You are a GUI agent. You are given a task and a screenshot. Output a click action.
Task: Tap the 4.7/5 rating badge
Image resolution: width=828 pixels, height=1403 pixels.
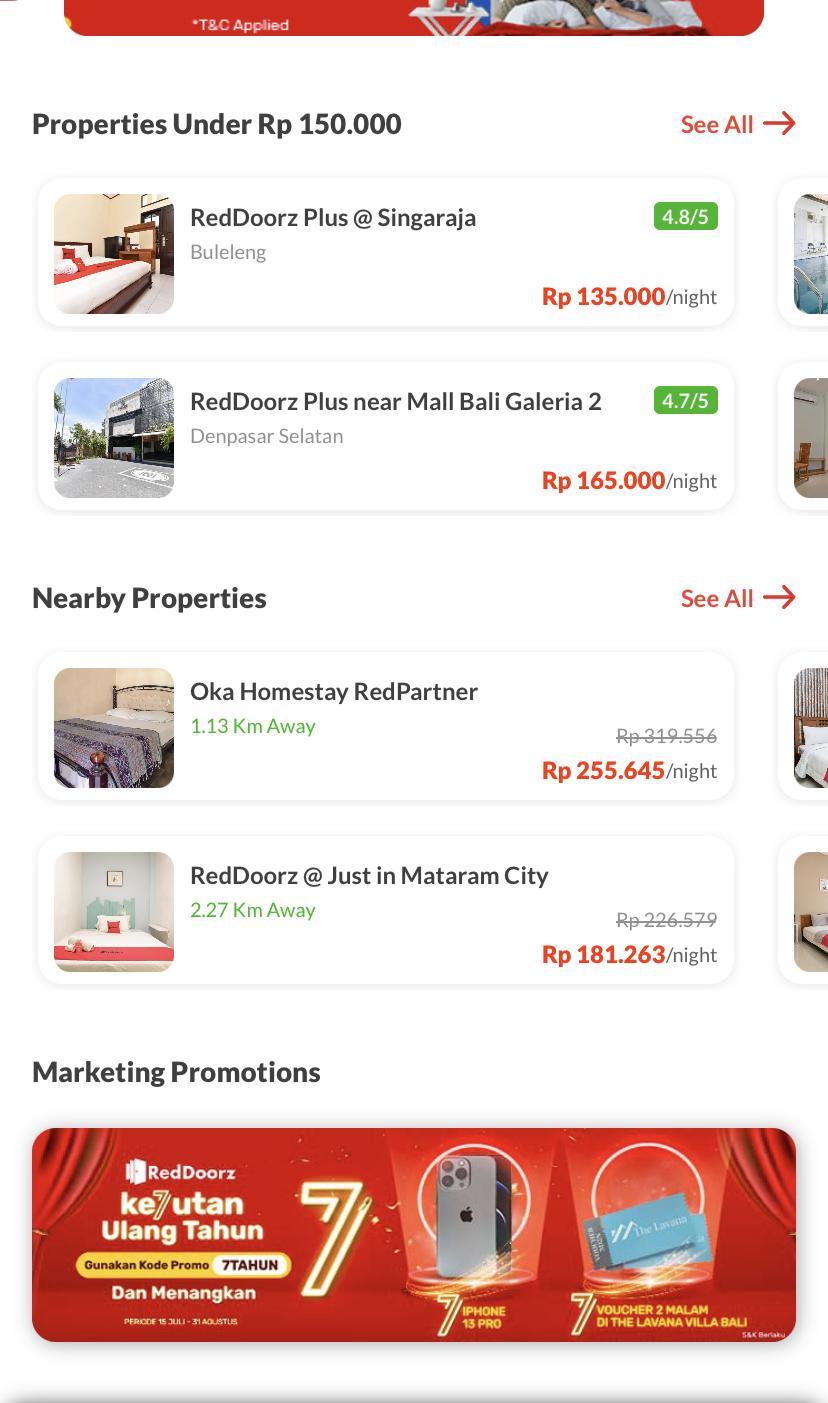coord(686,400)
